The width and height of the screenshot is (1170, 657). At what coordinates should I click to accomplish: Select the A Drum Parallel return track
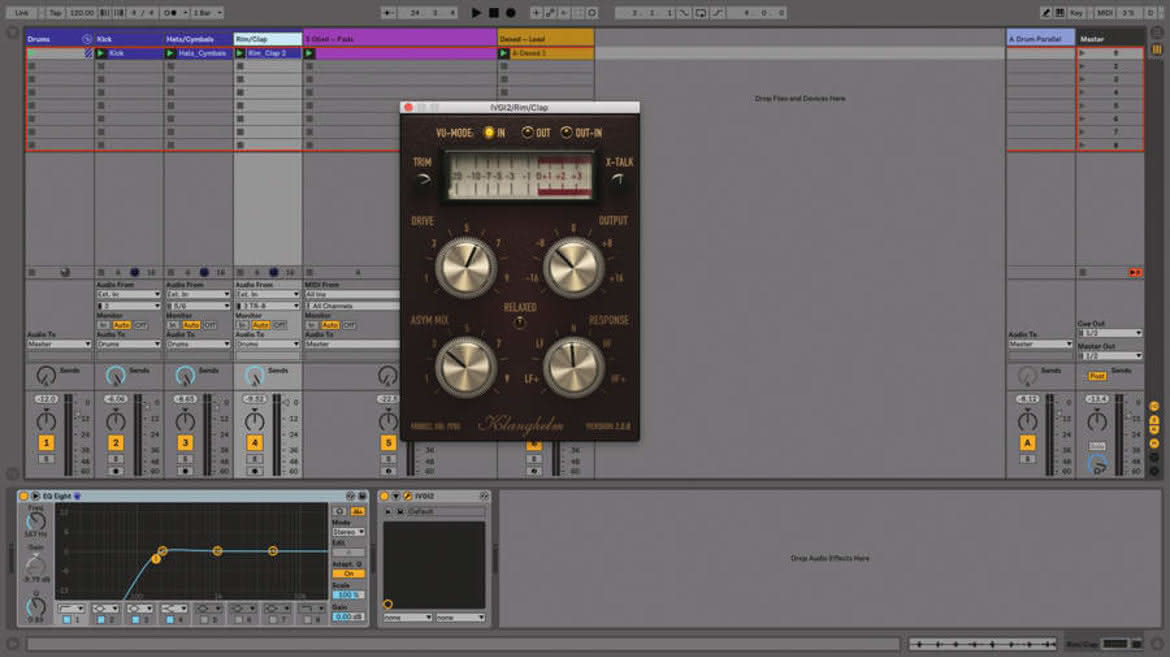tap(1040, 39)
